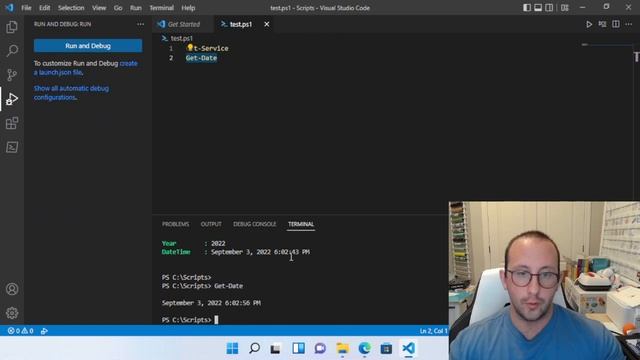This screenshot has height=360, width=640.
Task: Click the Run and Debug button
Action: tap(88, 46)
